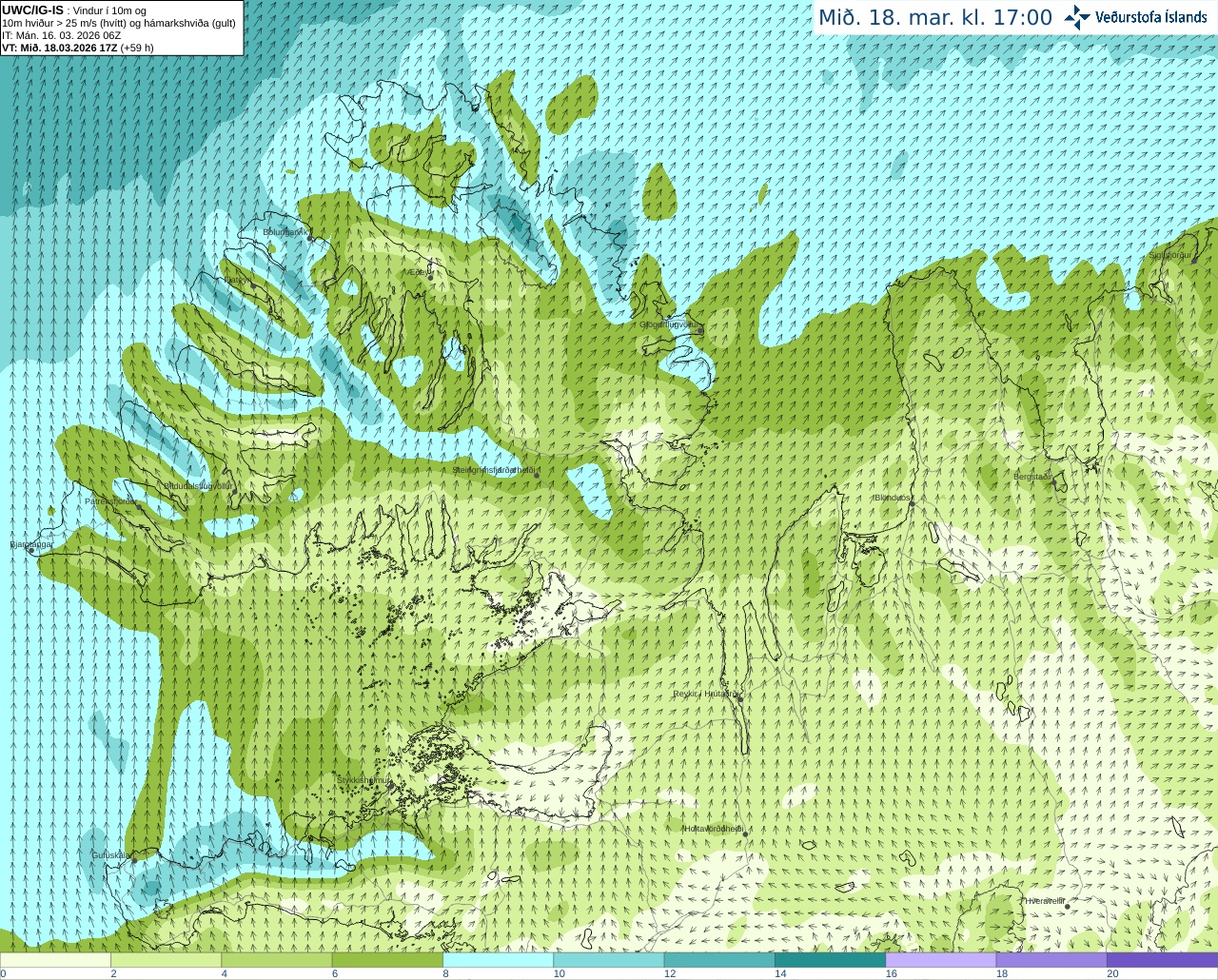Screen dimensions: 1218x980
Task: Click the 2–4 m/s light green legend swatch
Action: point(166,960)
